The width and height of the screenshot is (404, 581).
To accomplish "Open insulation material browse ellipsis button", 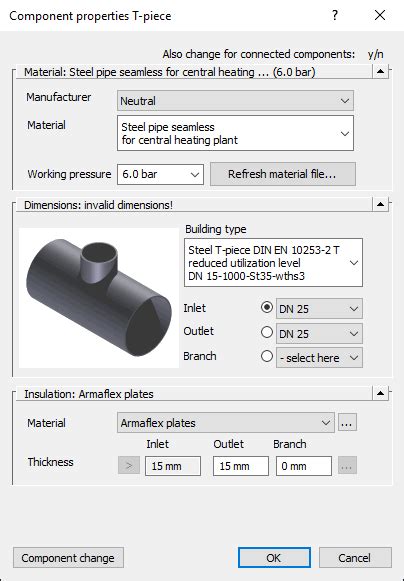I will click(347, 422).
